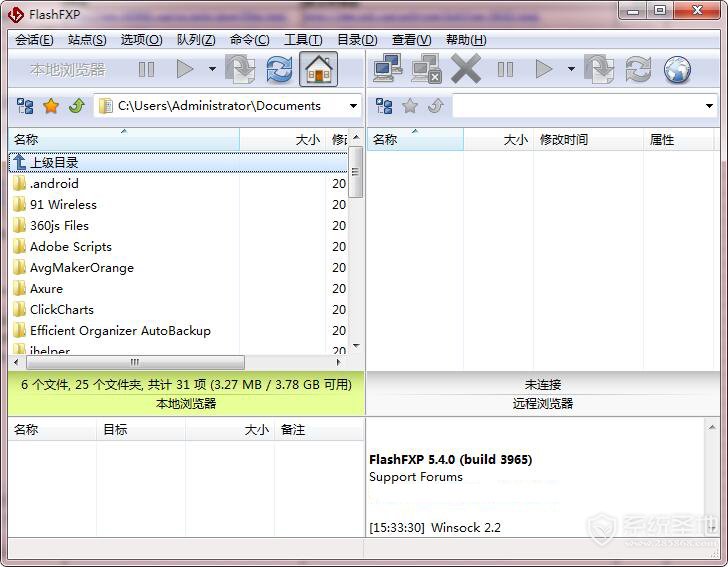Select the Adobe Scripts folder
The height and width of the screenshot is (567, 728).
(x=178, y=247)
